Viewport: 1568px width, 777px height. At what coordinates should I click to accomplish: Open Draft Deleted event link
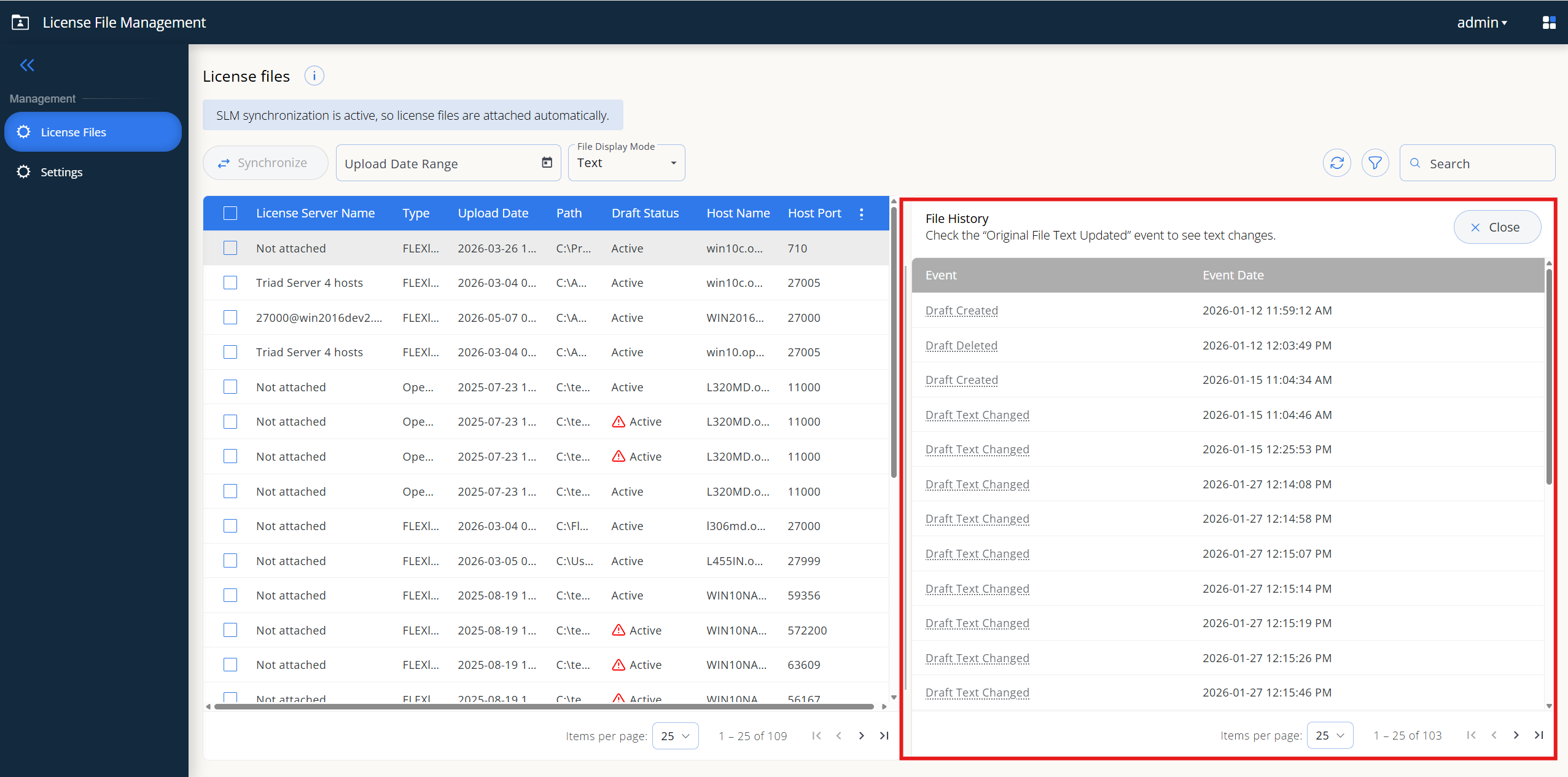pos(961,345)
